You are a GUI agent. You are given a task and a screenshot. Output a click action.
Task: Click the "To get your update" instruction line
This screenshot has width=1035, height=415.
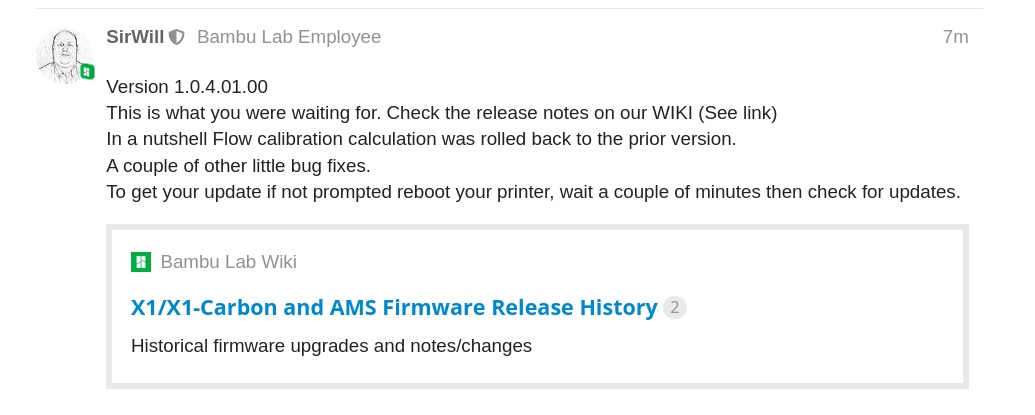pyautogui.click(x=250, y=191)
